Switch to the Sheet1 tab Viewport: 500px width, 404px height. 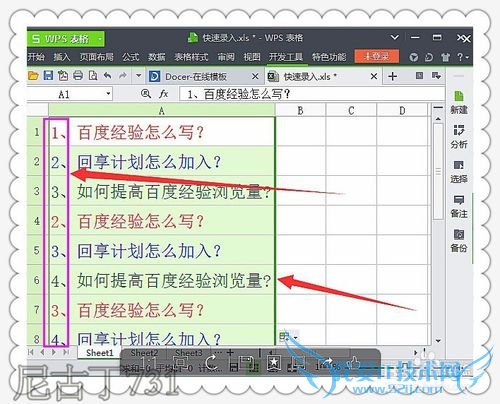[99, 352]
